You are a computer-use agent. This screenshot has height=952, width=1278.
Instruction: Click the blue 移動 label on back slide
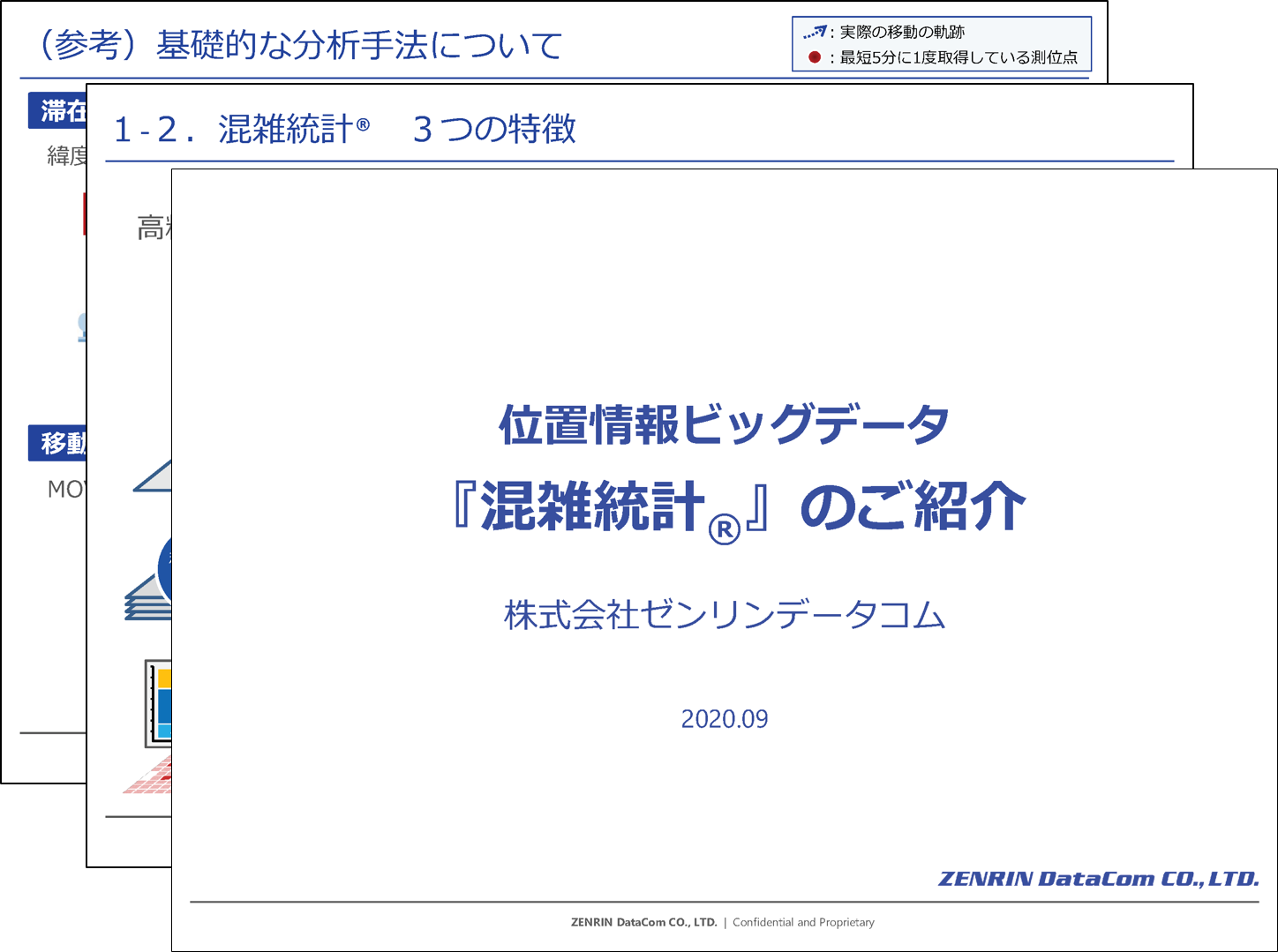tap(58, 443)
